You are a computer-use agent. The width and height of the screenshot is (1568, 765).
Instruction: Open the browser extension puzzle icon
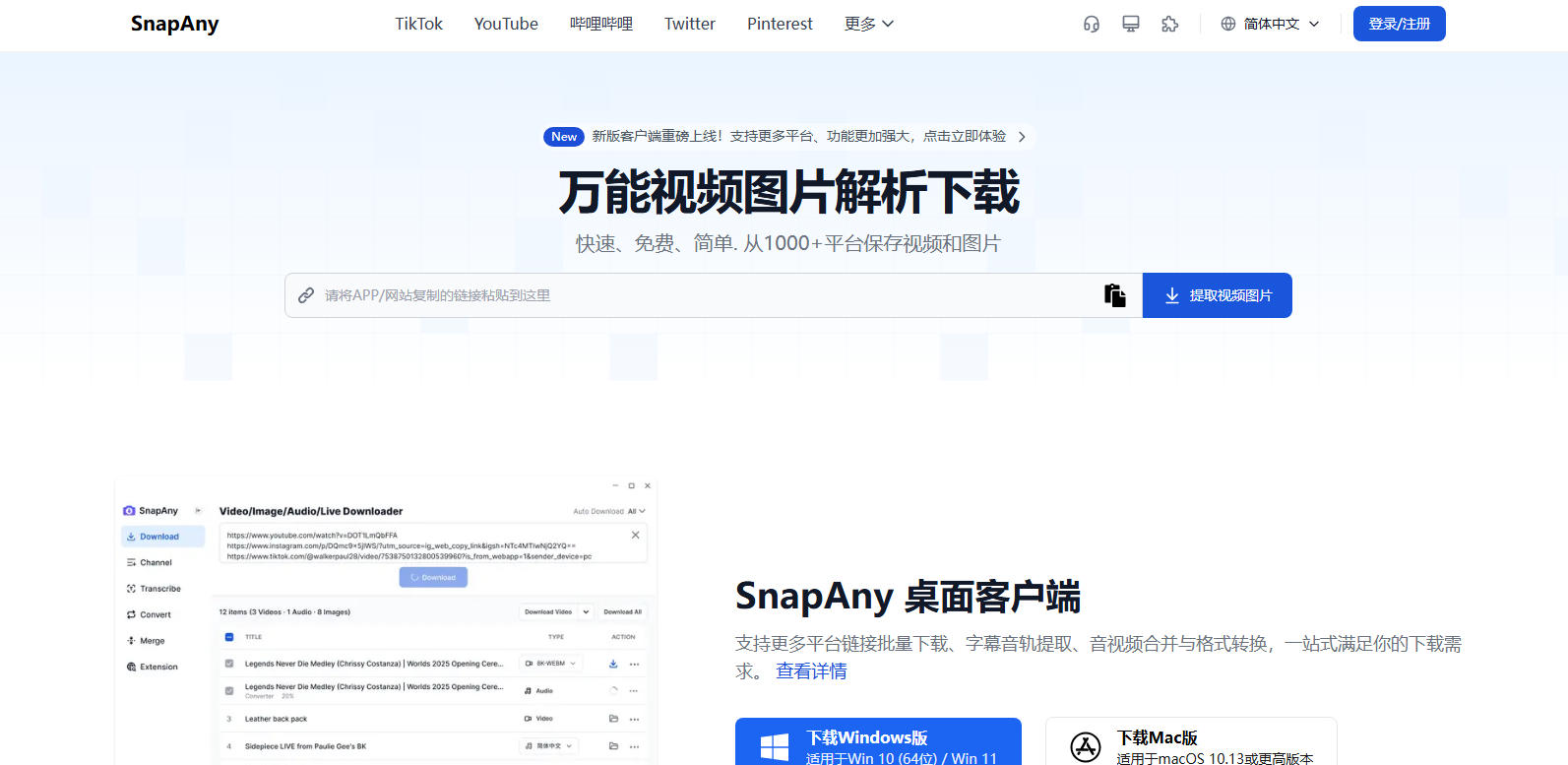1169,24
